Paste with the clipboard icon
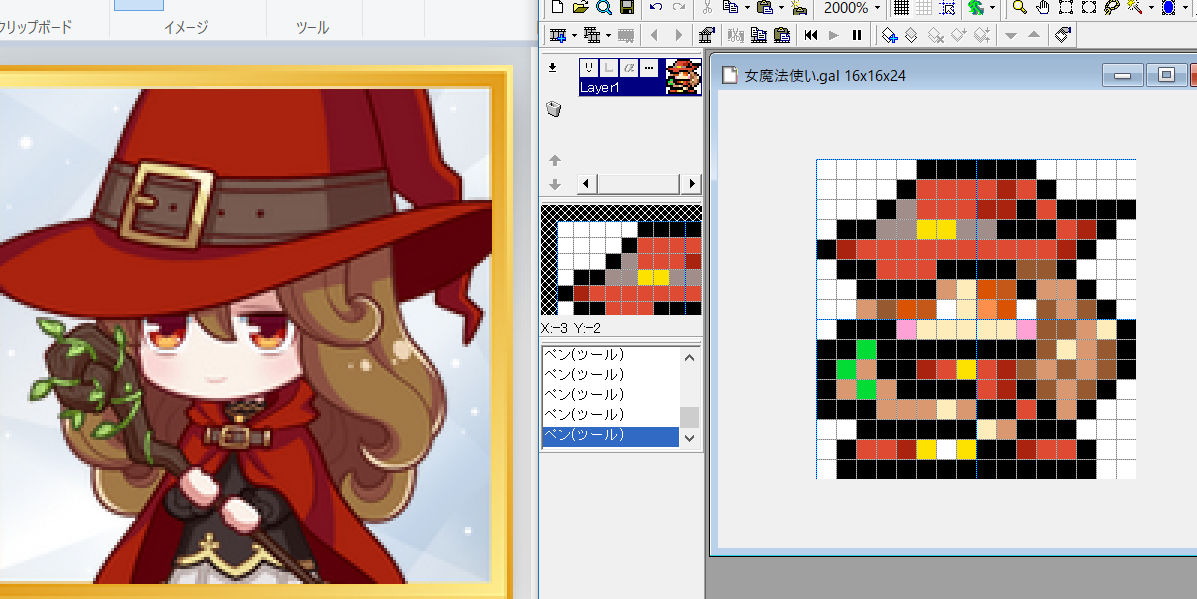This screenshot has width=1197, height=599. pyautogui.click(x=764, y=8)
